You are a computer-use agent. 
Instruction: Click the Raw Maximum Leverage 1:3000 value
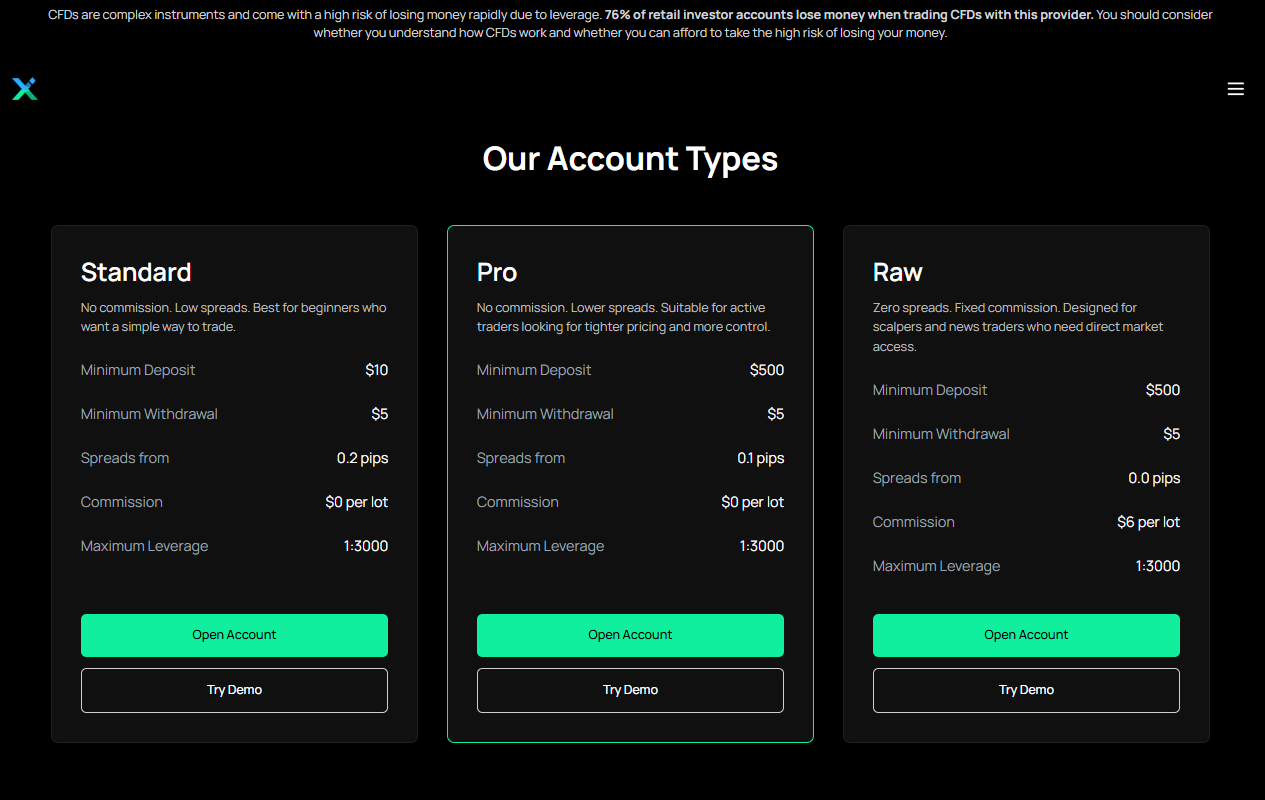coord(1158,566)
